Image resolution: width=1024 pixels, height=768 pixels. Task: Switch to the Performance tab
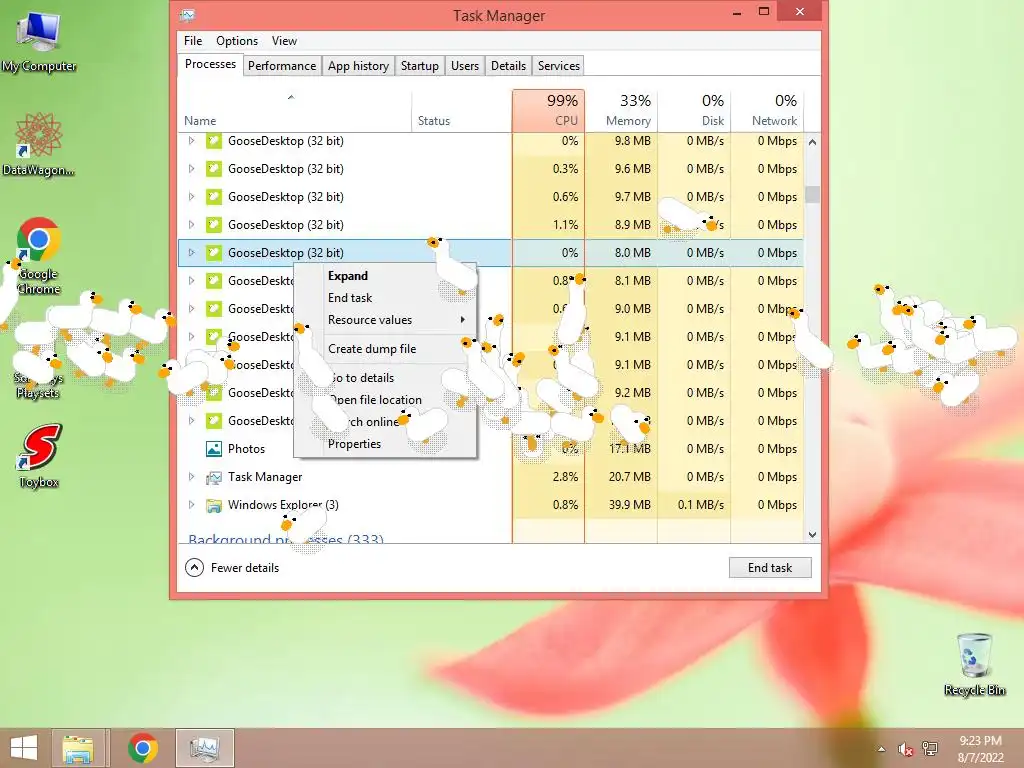click(x=282, y=66)
